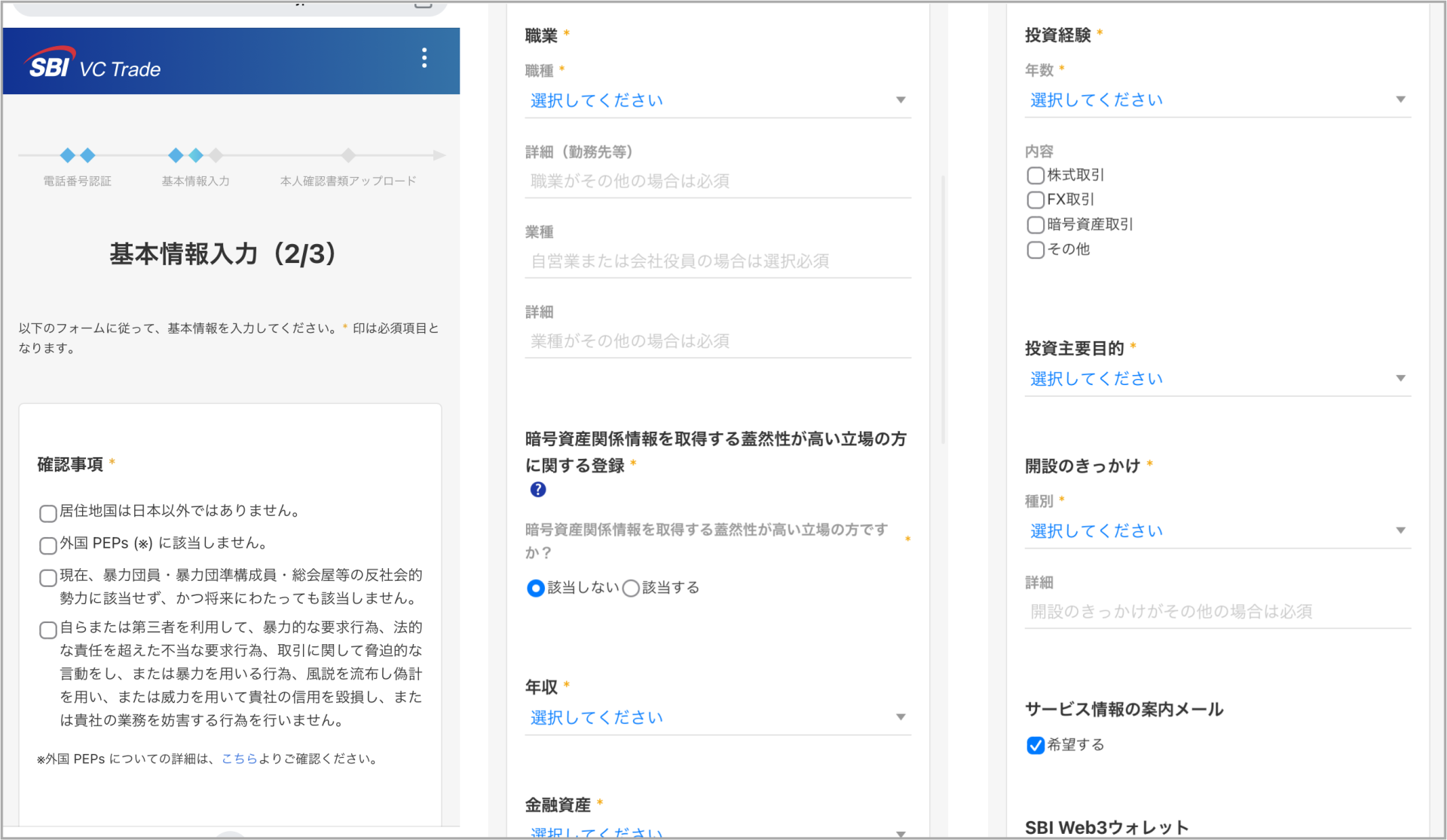
Task: Open the 職種 dropdown
Action: tap(716, 99)
